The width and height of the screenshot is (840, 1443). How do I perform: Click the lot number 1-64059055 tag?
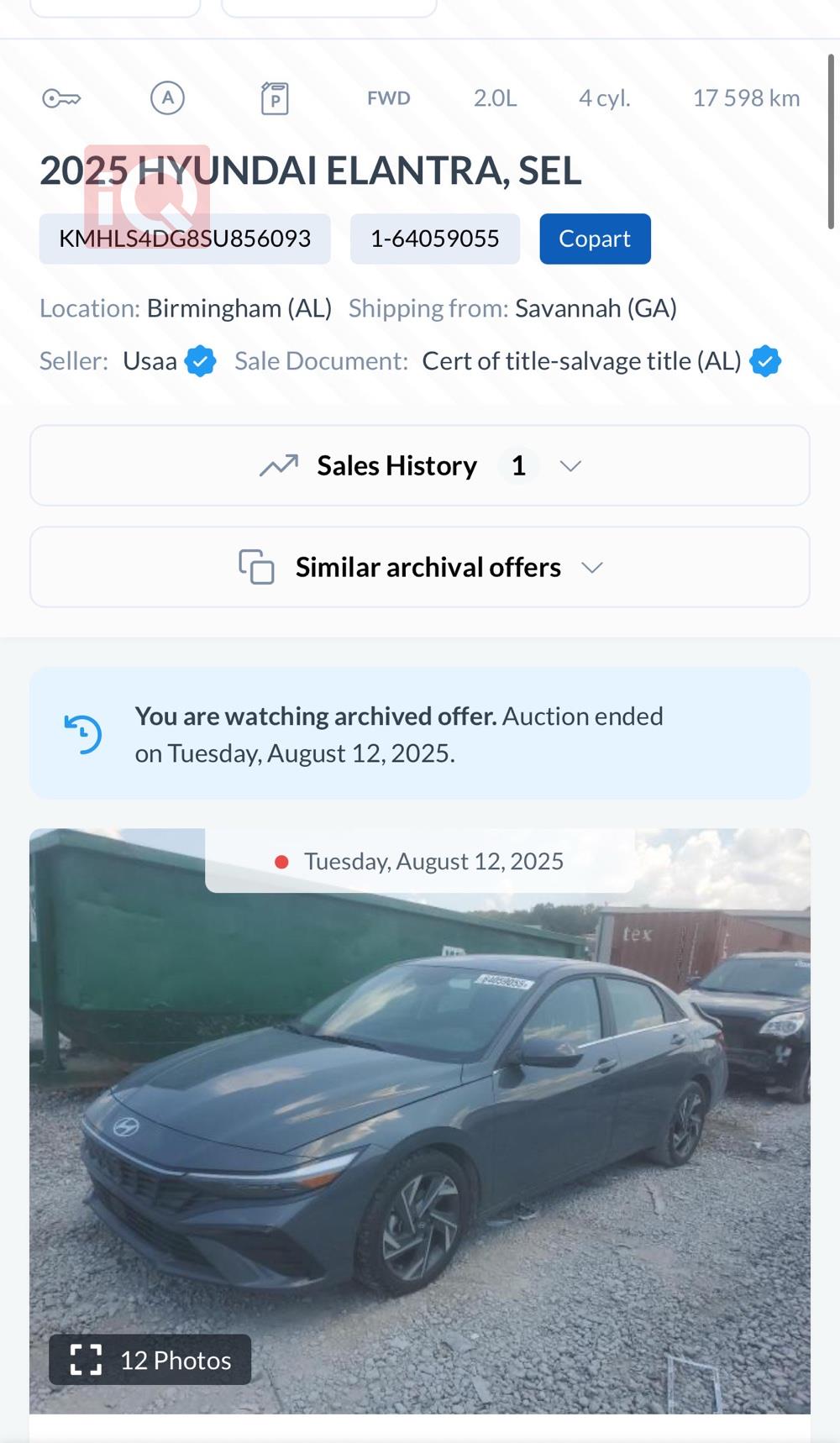[x=435, y=239]
